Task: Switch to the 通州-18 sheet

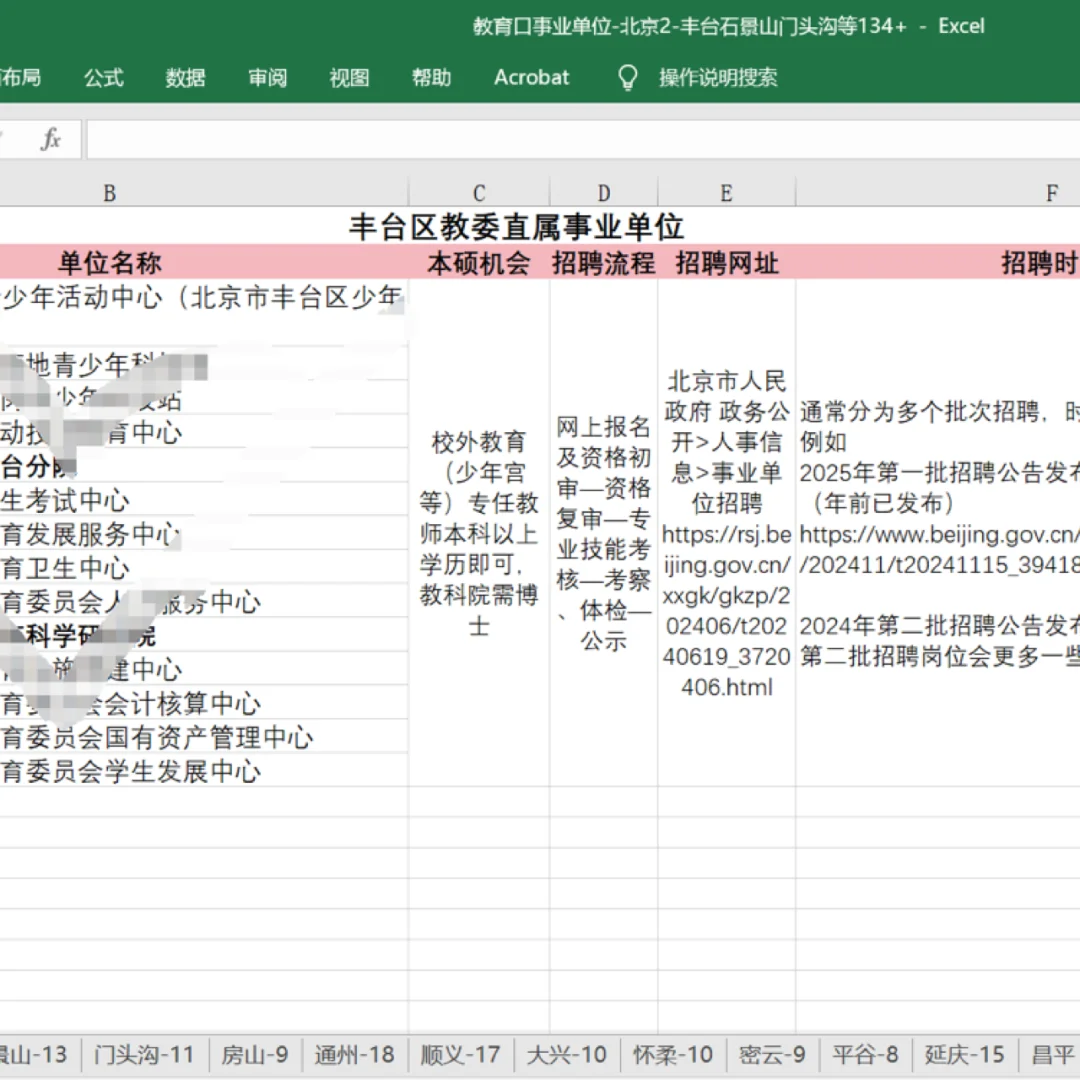Action: 356,1054
